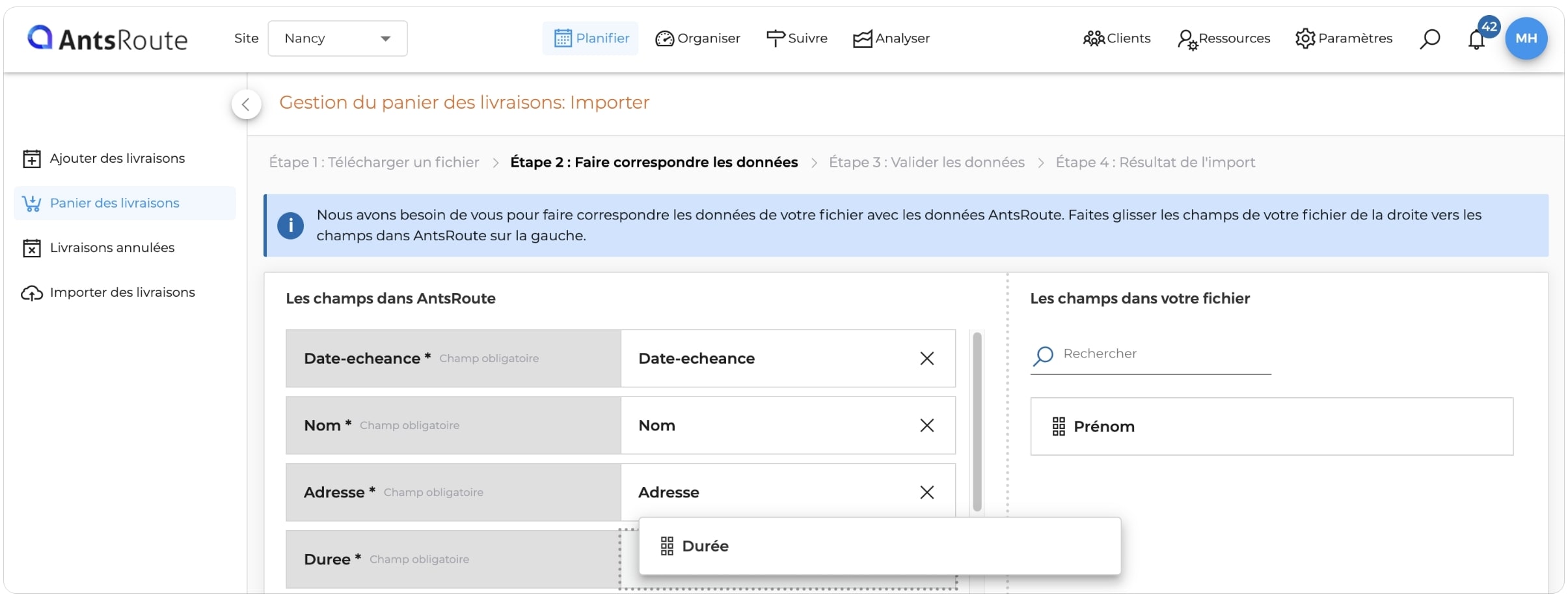The image size is (1568, 599).
Task: Switch to the Suivre section
Action: click(x=797, y=38)
